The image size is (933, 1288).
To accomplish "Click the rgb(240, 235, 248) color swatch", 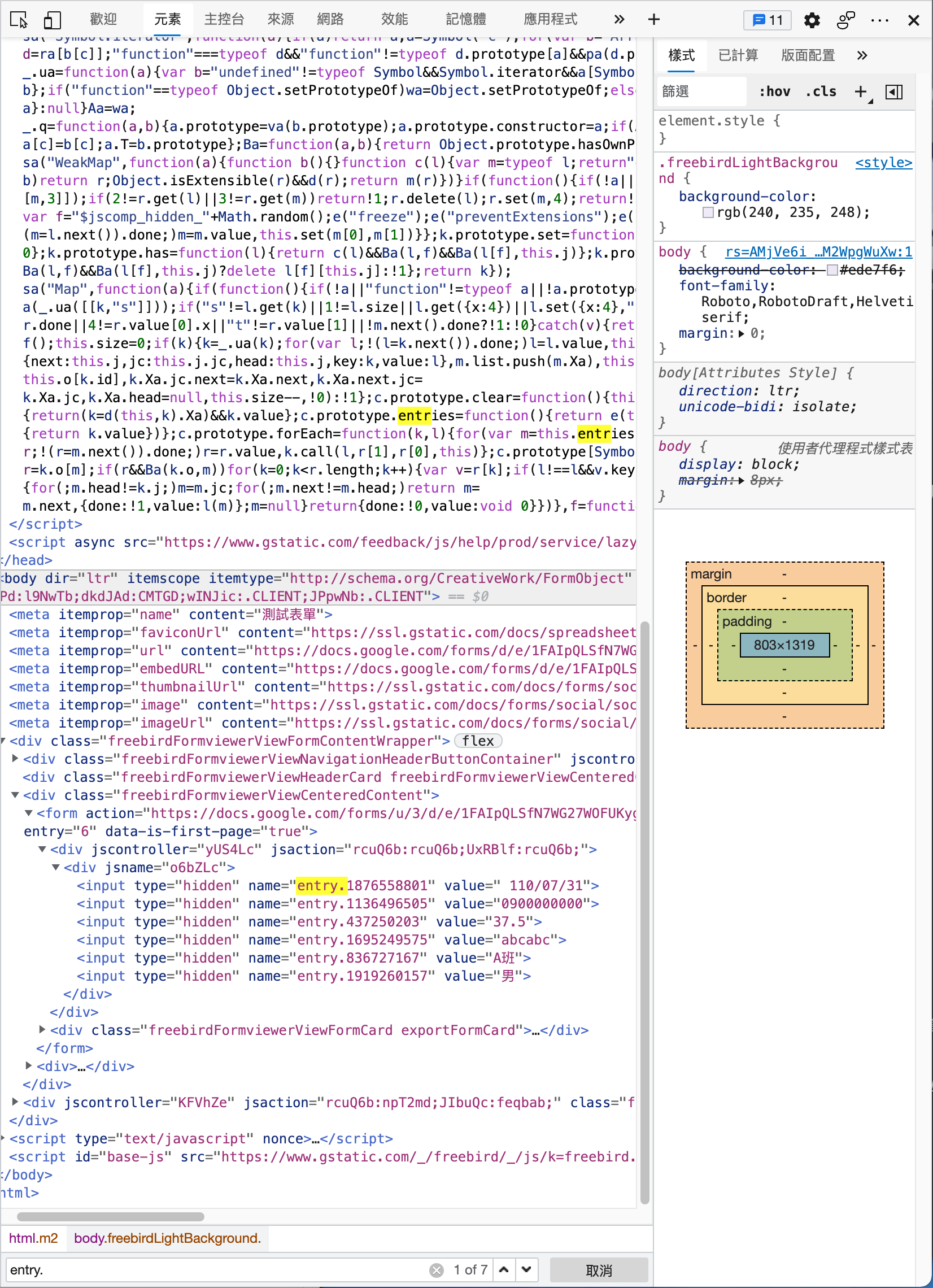I will coord(708,212).
